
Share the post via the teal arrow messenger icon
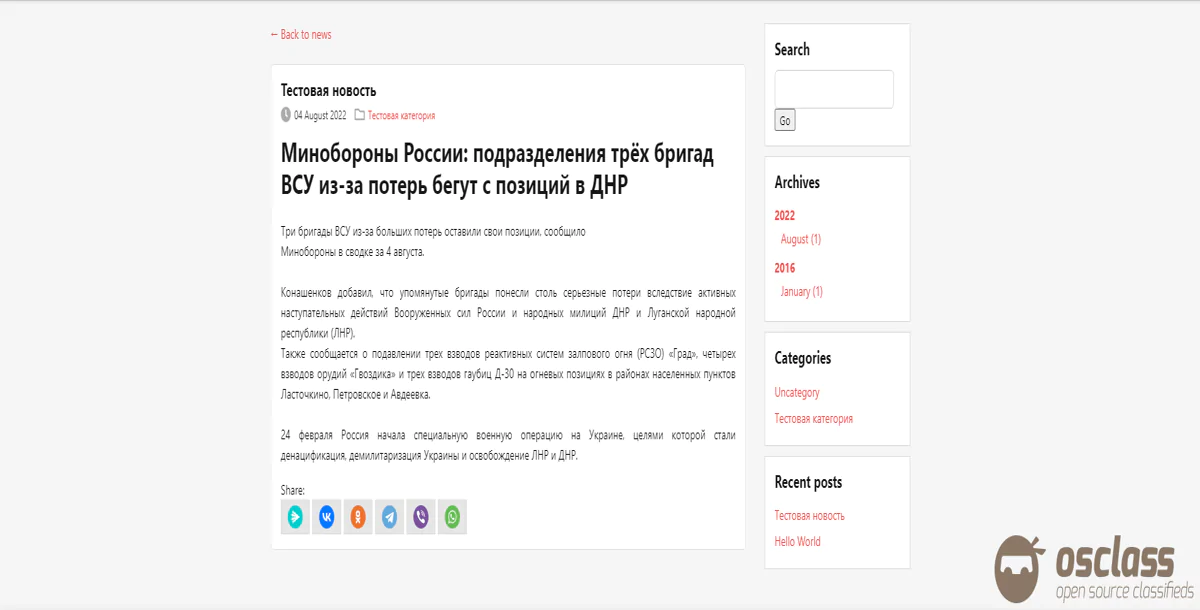tap(295, 517)
